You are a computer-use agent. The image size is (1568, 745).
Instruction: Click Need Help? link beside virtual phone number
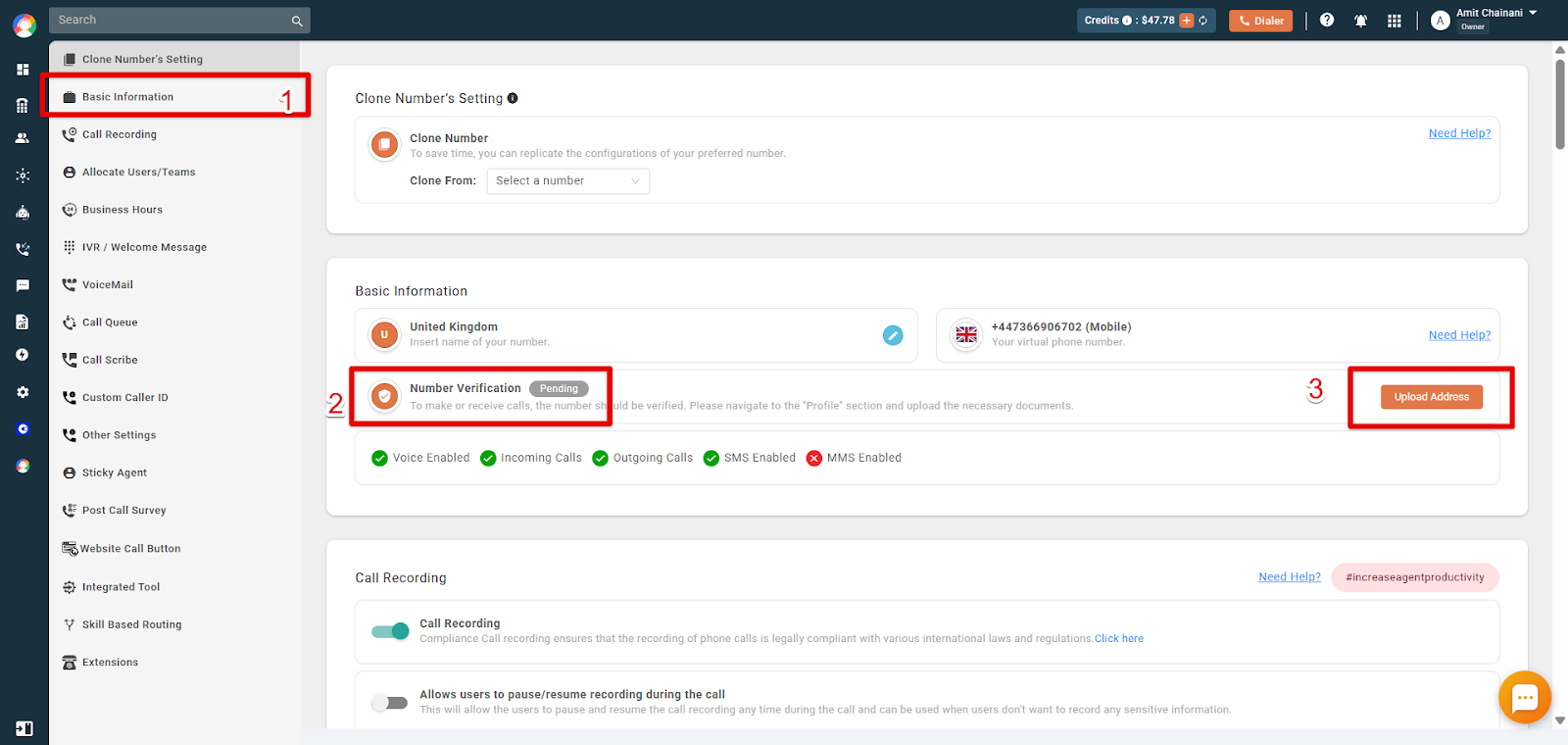(x=1459, y=335)
